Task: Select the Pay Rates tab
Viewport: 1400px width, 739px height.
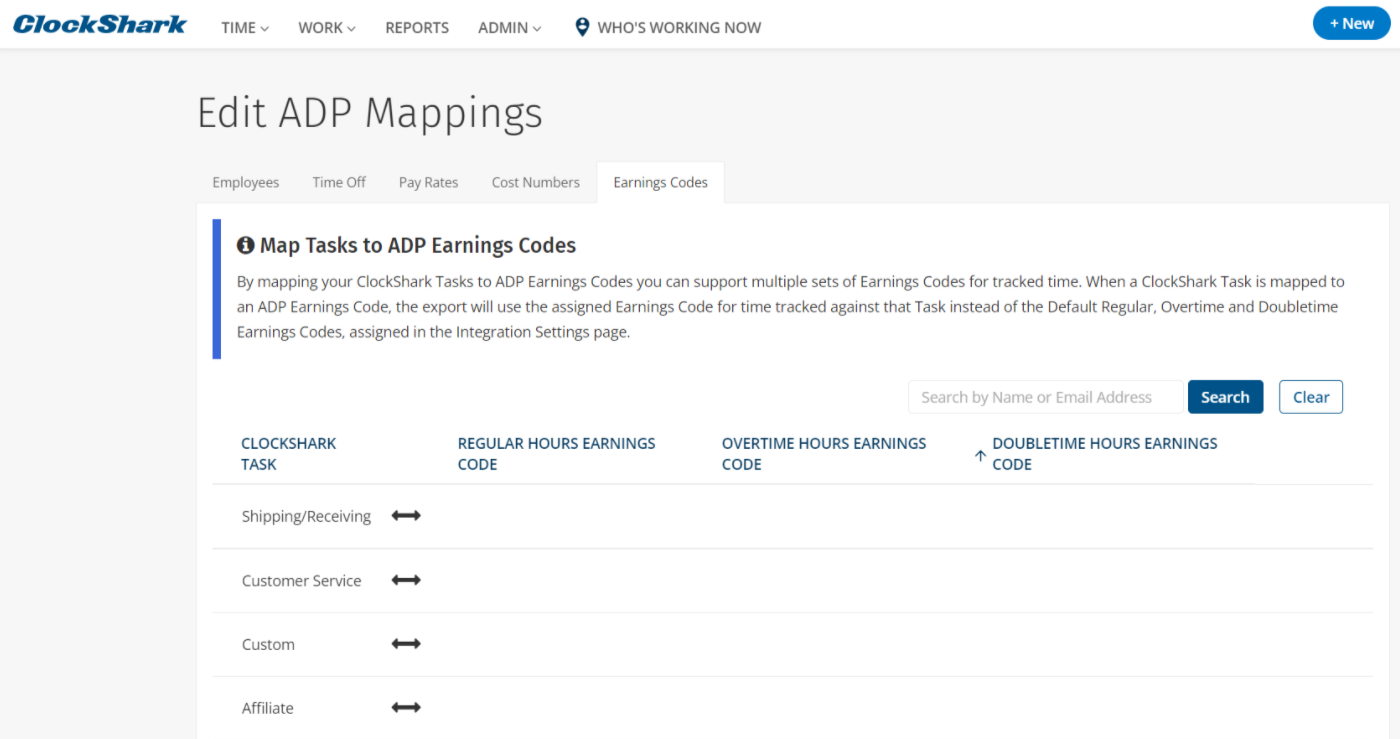Action: (x=428, y=182)
